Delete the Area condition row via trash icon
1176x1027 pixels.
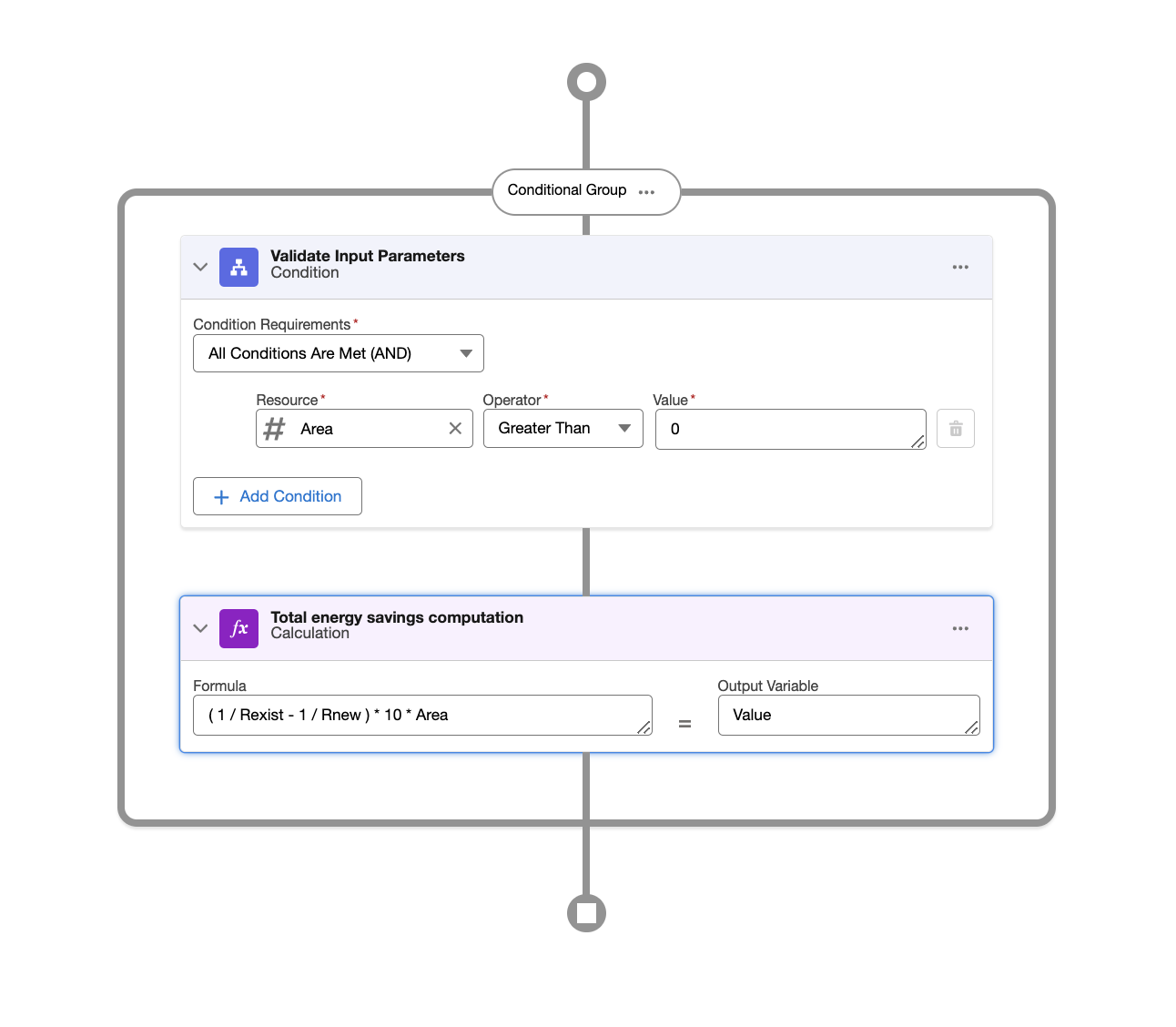coord(955,428)
